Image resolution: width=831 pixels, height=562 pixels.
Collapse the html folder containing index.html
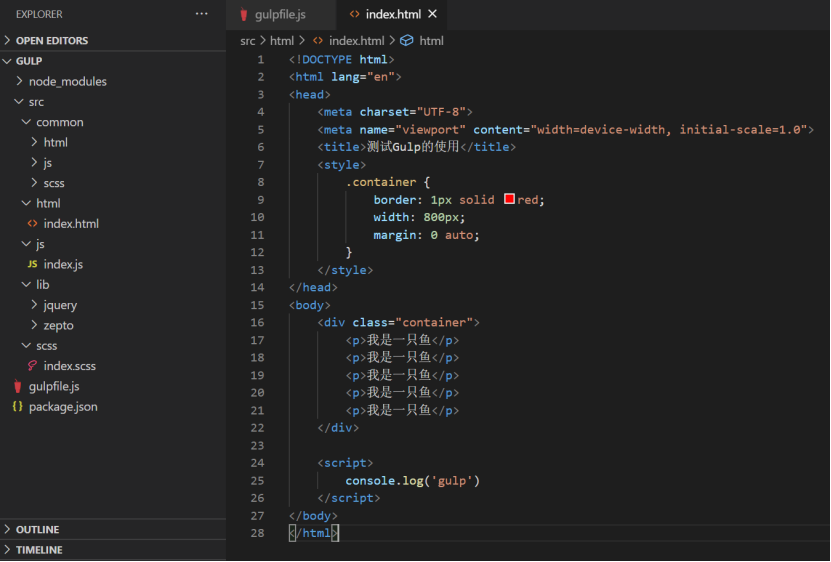tap(113, 204)
